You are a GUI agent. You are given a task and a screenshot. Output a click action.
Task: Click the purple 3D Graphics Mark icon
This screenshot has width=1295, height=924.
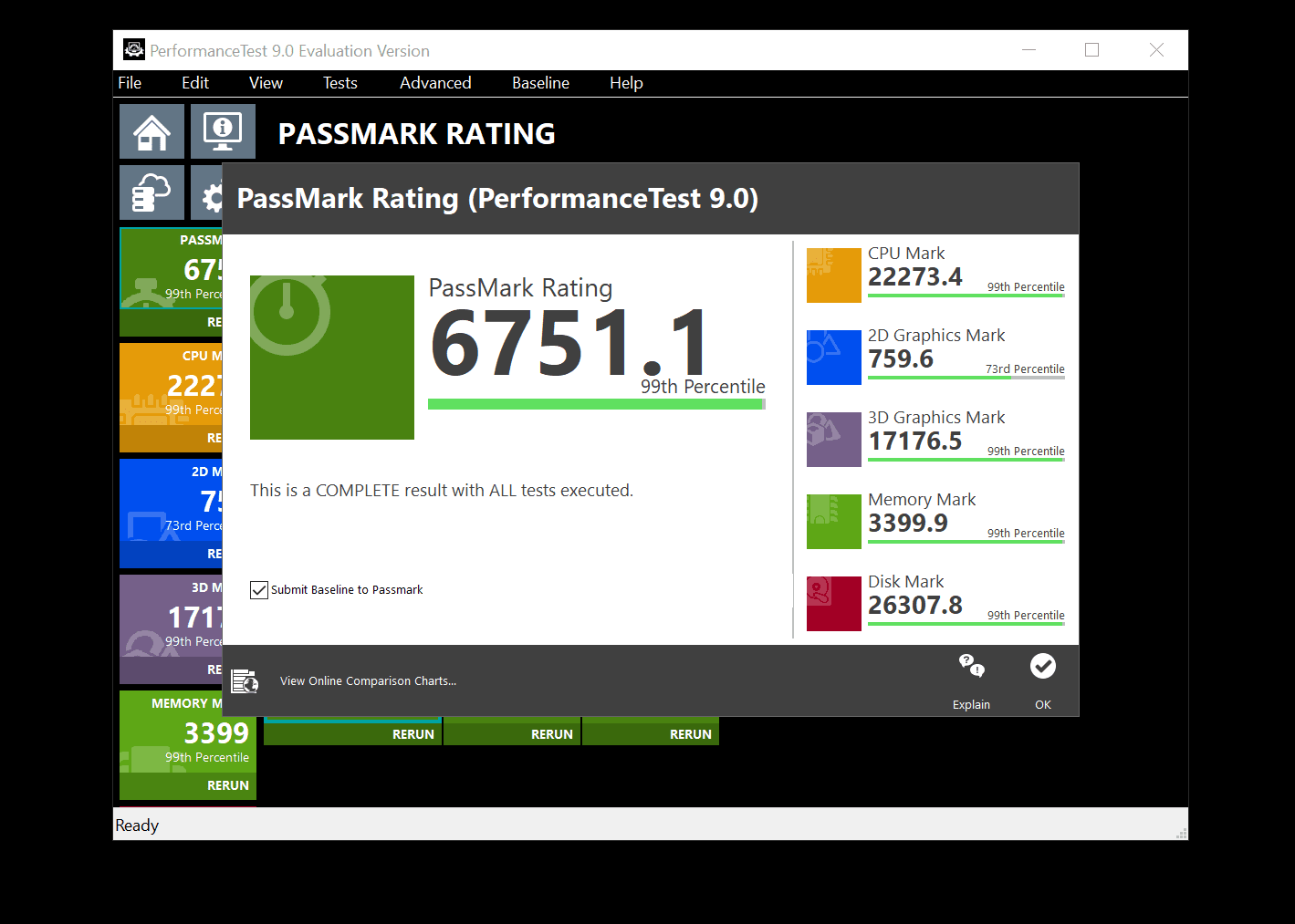pos(834,440)
